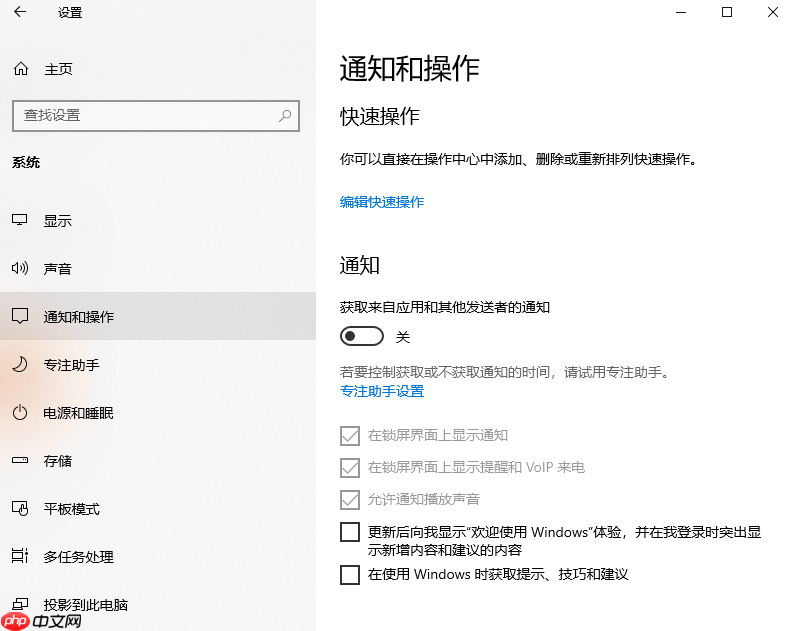This screenshot has width=794, height=631.
Task: Click the 专注助手 moon icon
Action: pyautogui.click(x=20, y=364)
